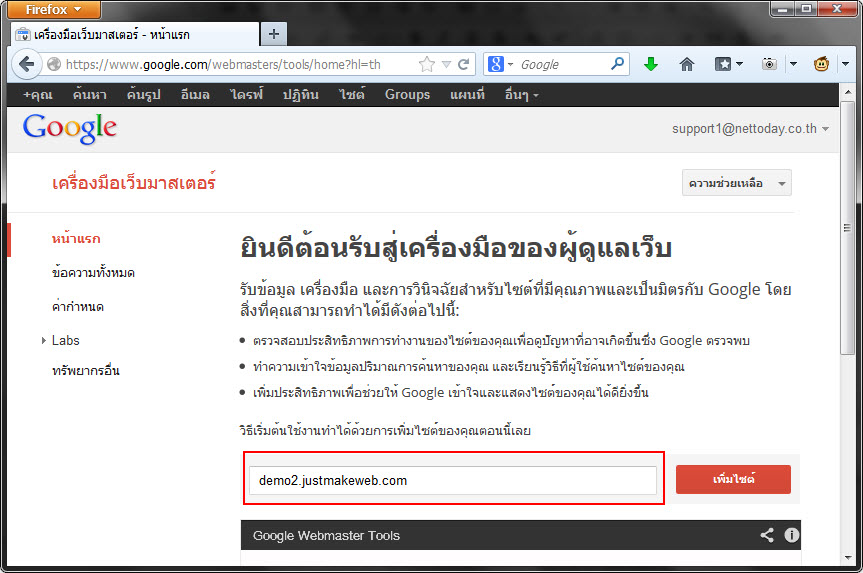Expand the Labs sidebar triangle
This screenshot has width=863, height=573.
pos(43,341)
